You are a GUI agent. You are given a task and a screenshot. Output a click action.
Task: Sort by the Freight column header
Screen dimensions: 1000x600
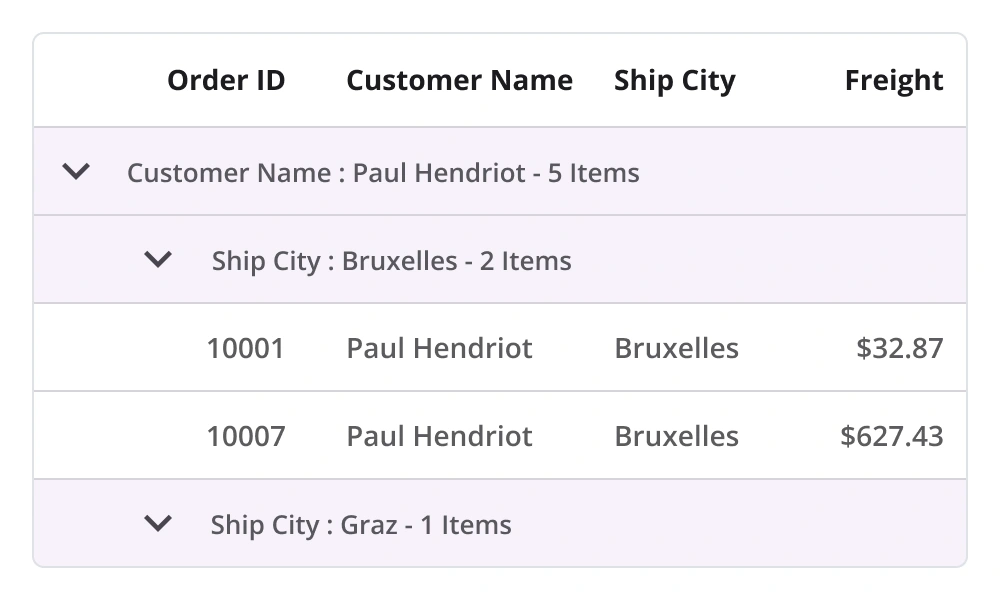[x=893, y=80]
